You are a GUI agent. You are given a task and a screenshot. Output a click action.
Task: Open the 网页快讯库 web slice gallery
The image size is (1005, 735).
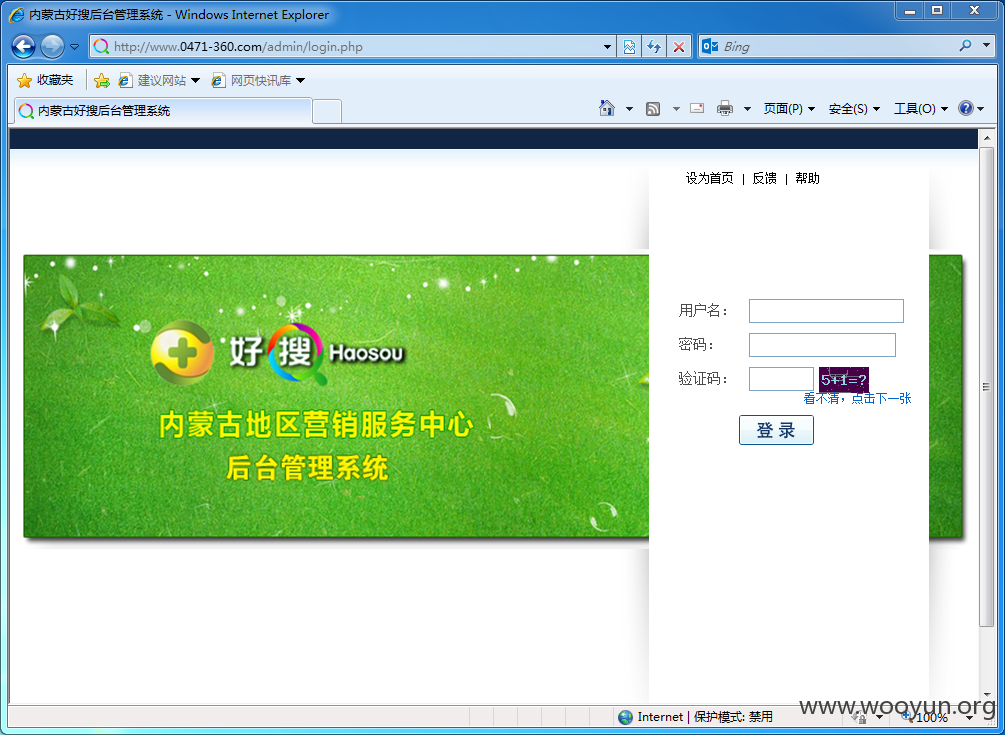[x=258, y=80]
